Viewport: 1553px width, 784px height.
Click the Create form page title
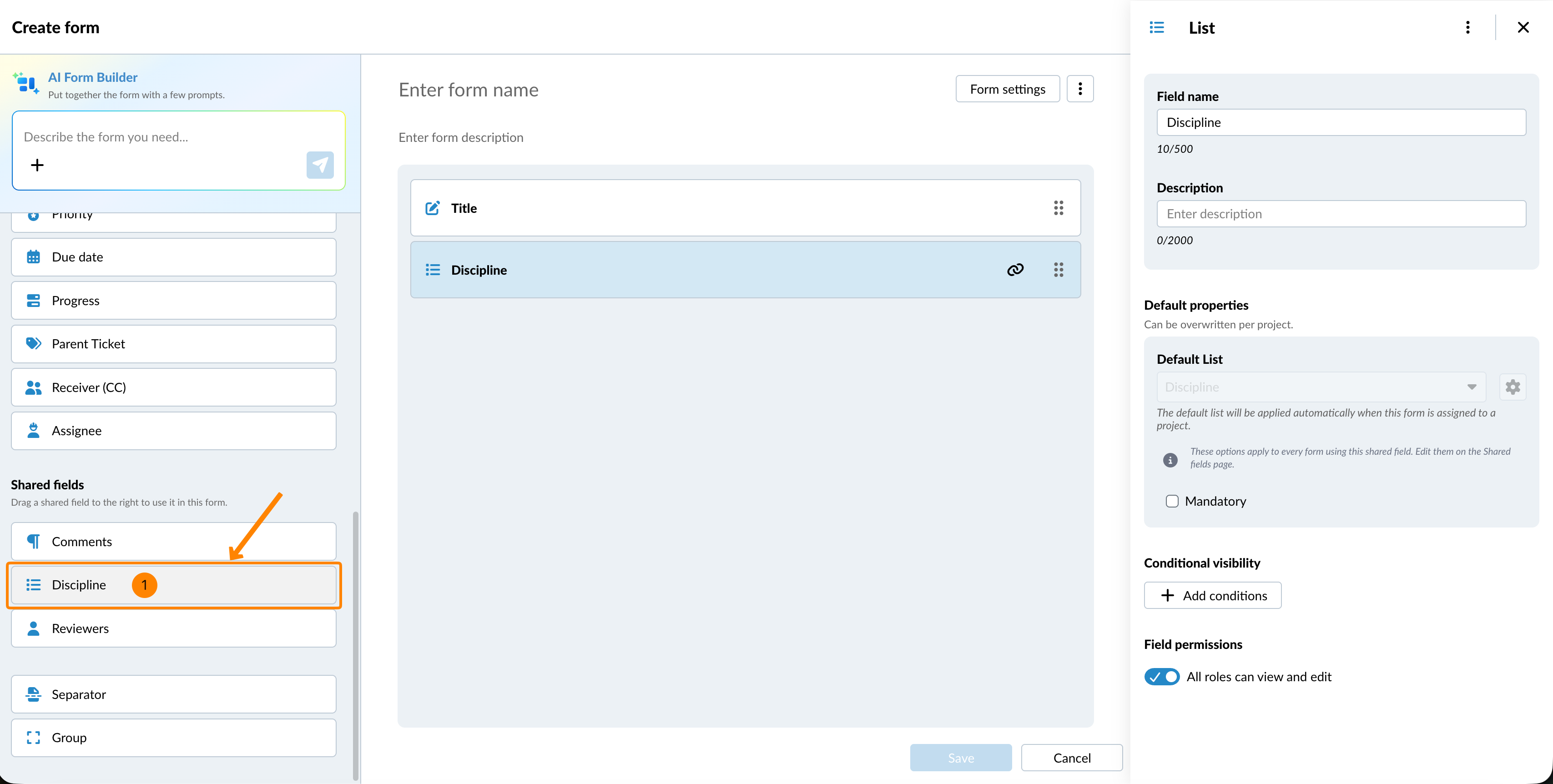pyautogui.click(x=55, y=28)
